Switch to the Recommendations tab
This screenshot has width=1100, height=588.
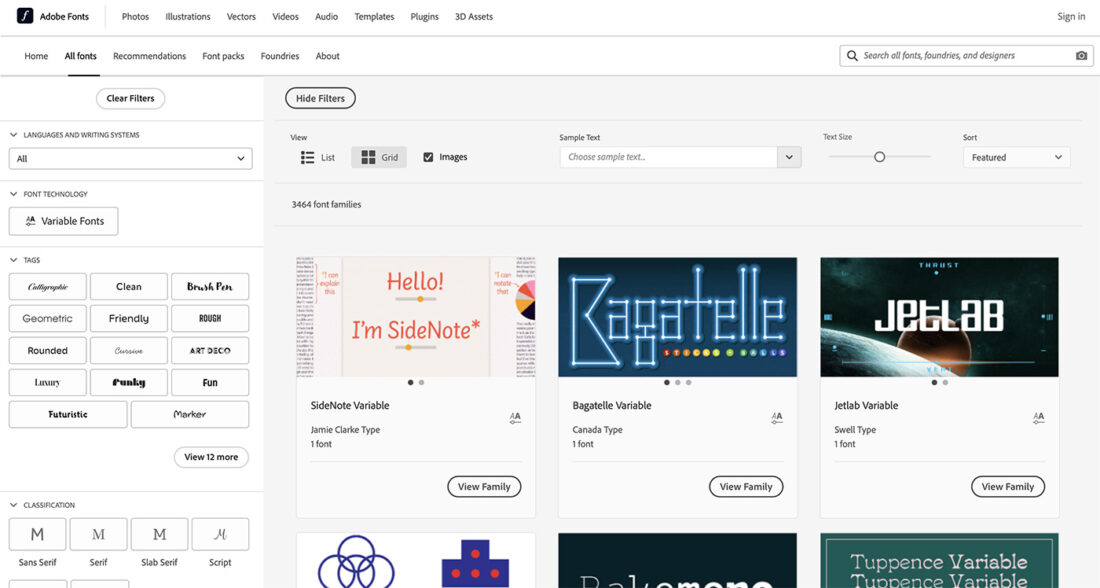[x=149, y=56]
